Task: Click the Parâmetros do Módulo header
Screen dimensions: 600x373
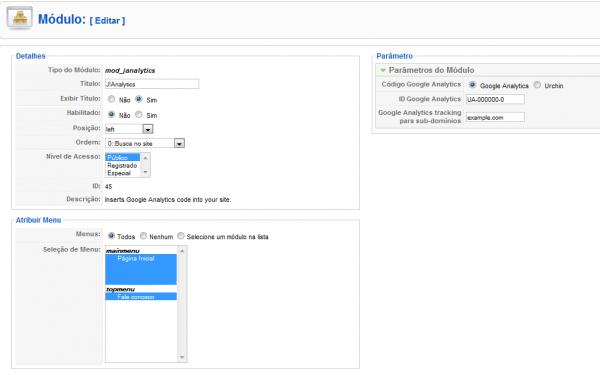Action: (x=488, y=70)
